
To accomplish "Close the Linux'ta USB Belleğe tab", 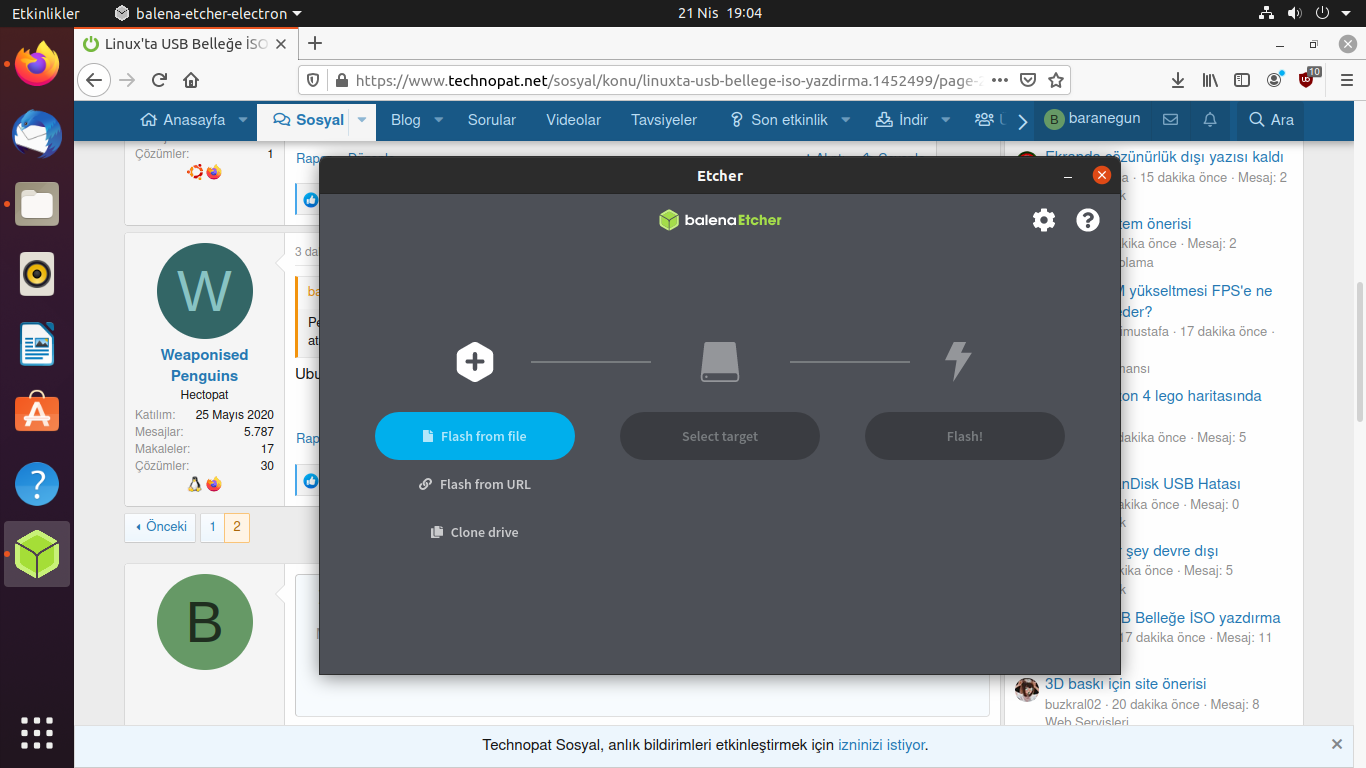I will tap(281, 44).
